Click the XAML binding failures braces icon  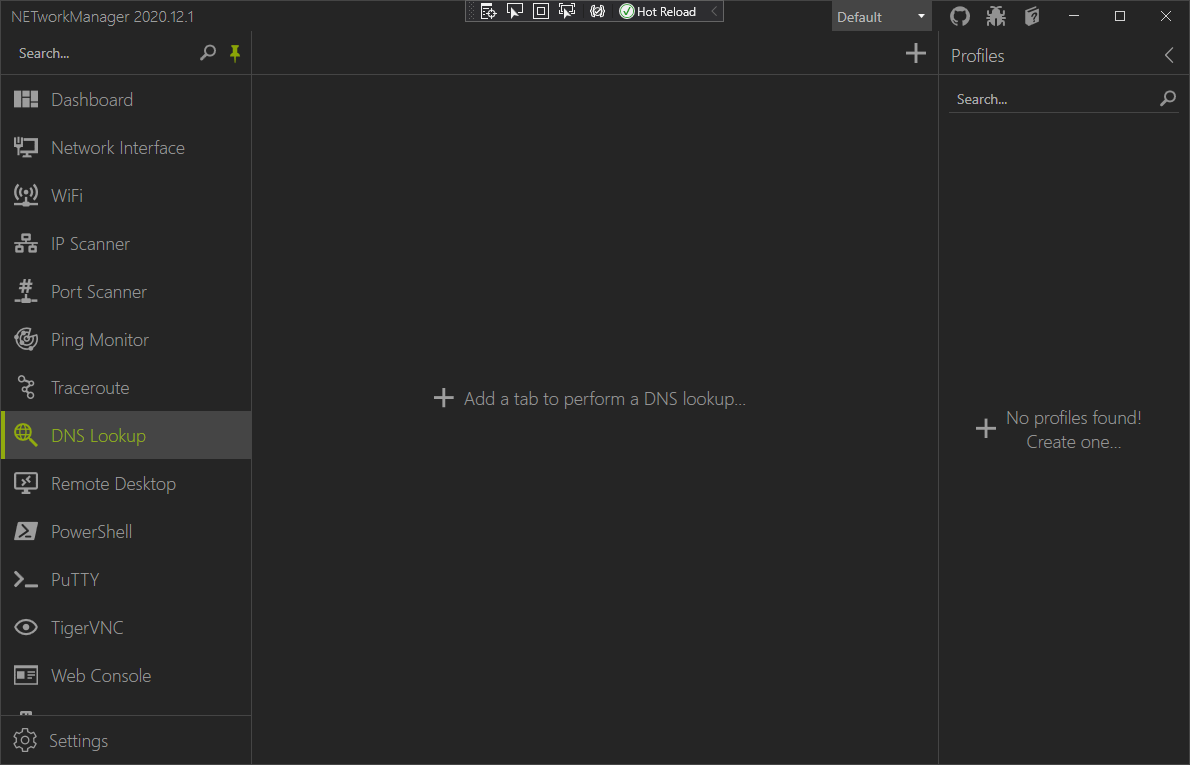(598, 11)
